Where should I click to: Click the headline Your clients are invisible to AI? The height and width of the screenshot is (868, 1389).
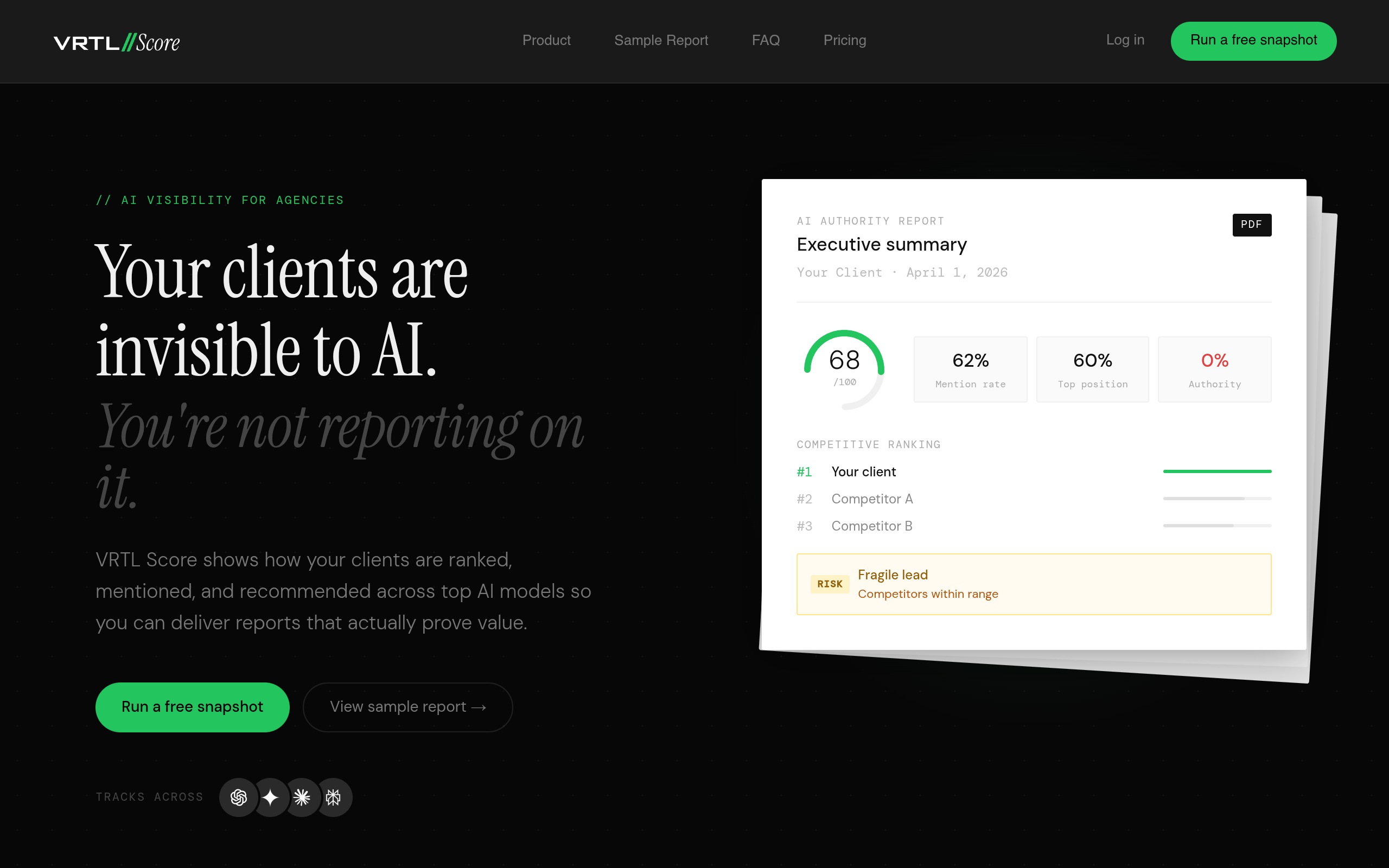281,310
